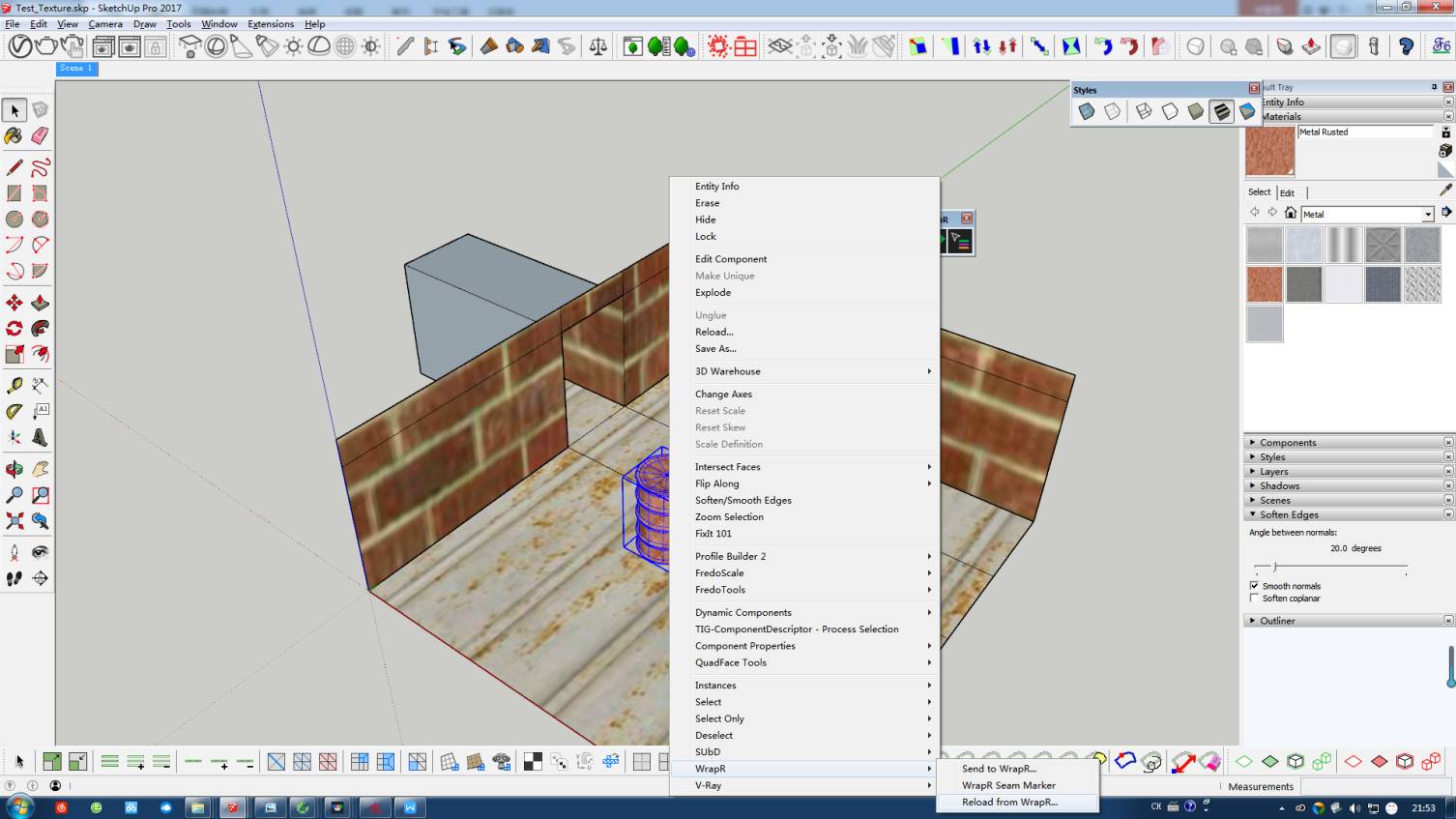Image resolution: width=1456 pixels, height=819 pixels.
Task: Pick the Tape Measure tool
Action: point(14,386)
